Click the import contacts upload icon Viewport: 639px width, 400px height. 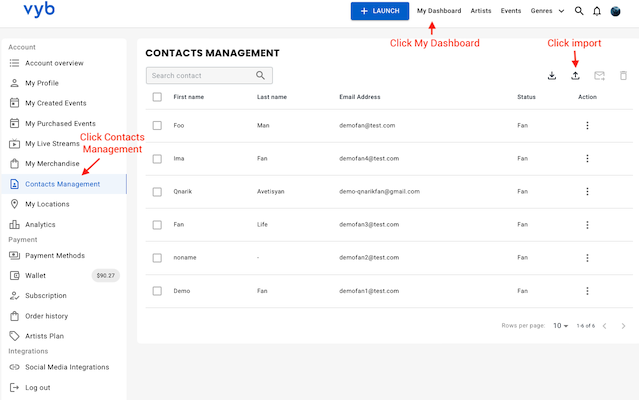575,76
